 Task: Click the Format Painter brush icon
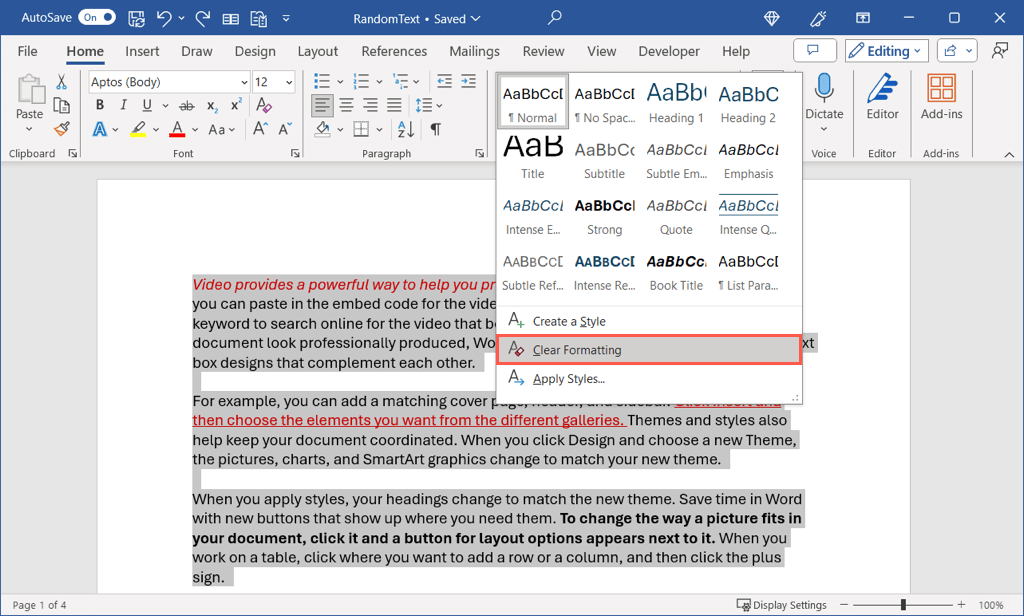click(x=61, y=129)
